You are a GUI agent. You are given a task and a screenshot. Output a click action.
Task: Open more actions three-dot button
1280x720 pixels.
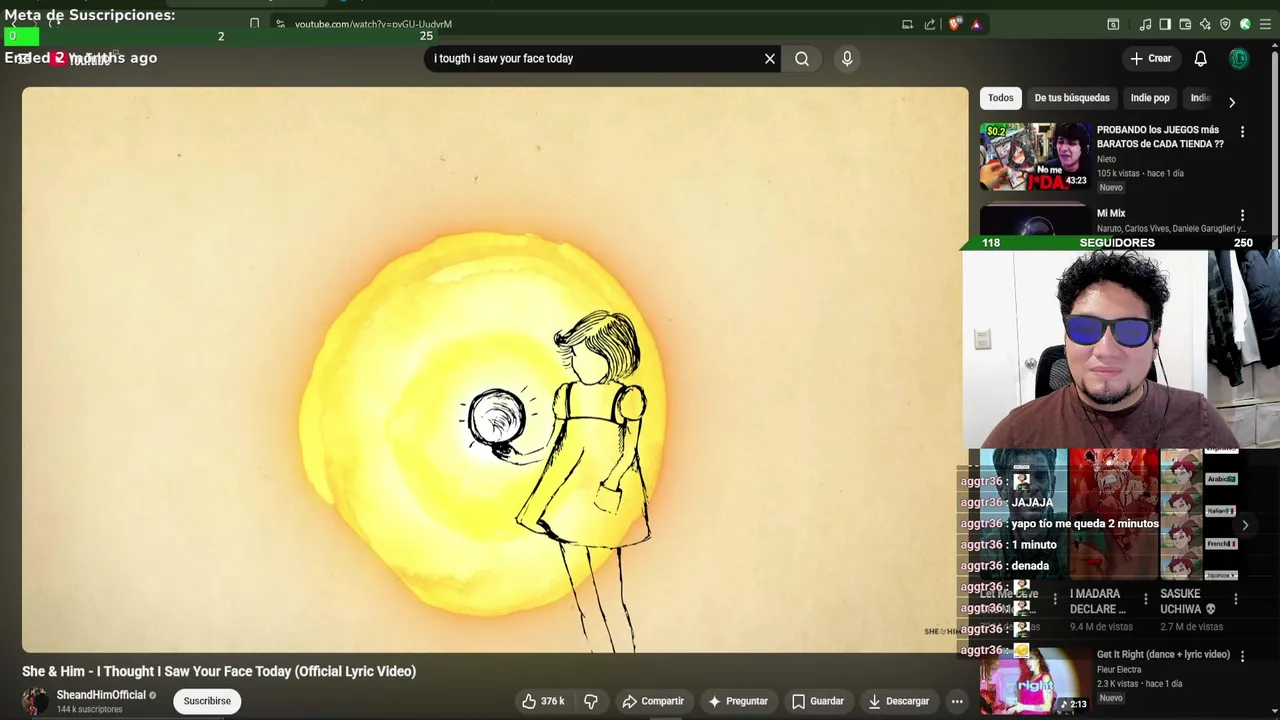pyautogui.click(x=957, y=701)
